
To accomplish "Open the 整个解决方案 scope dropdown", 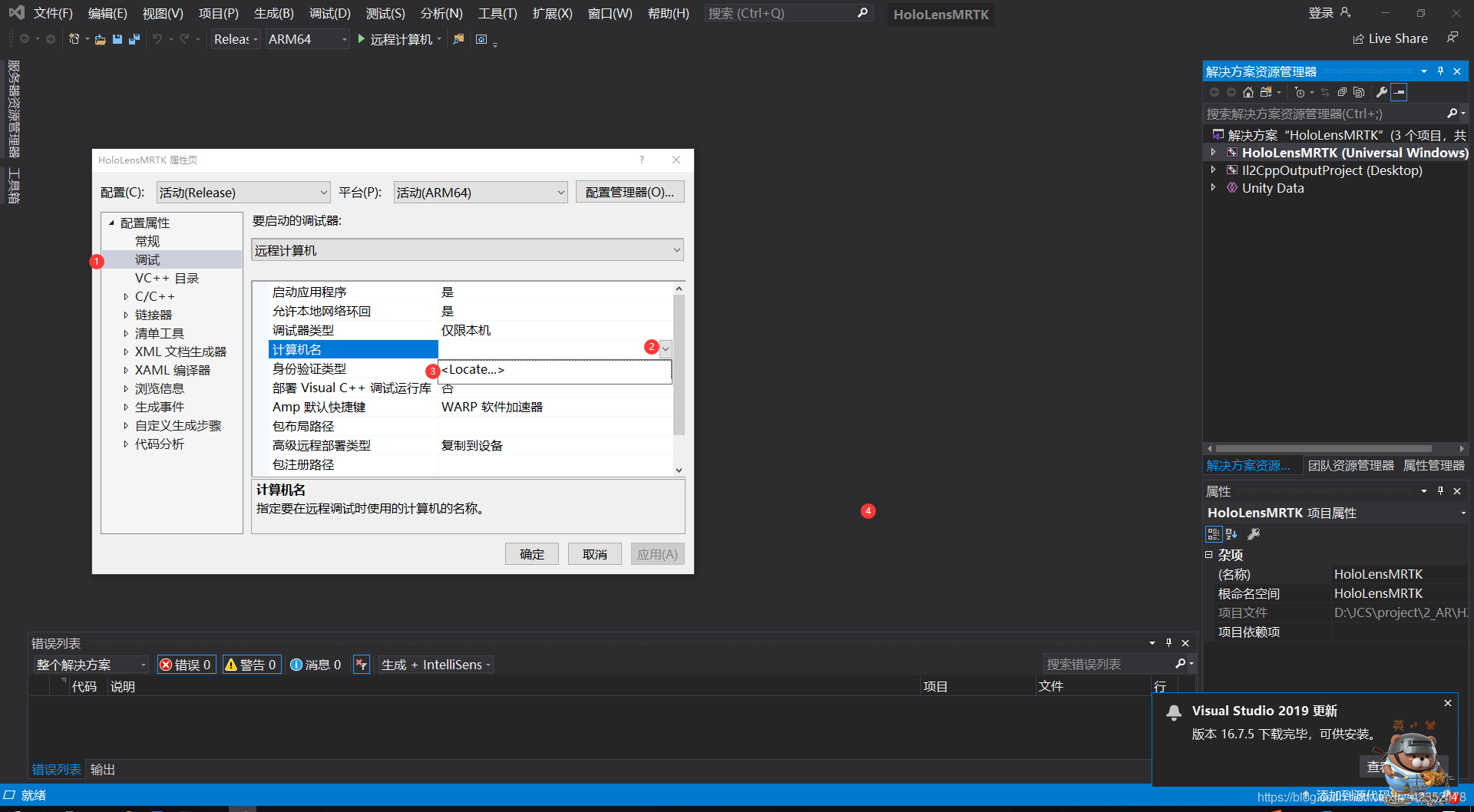I will [91, 665].
